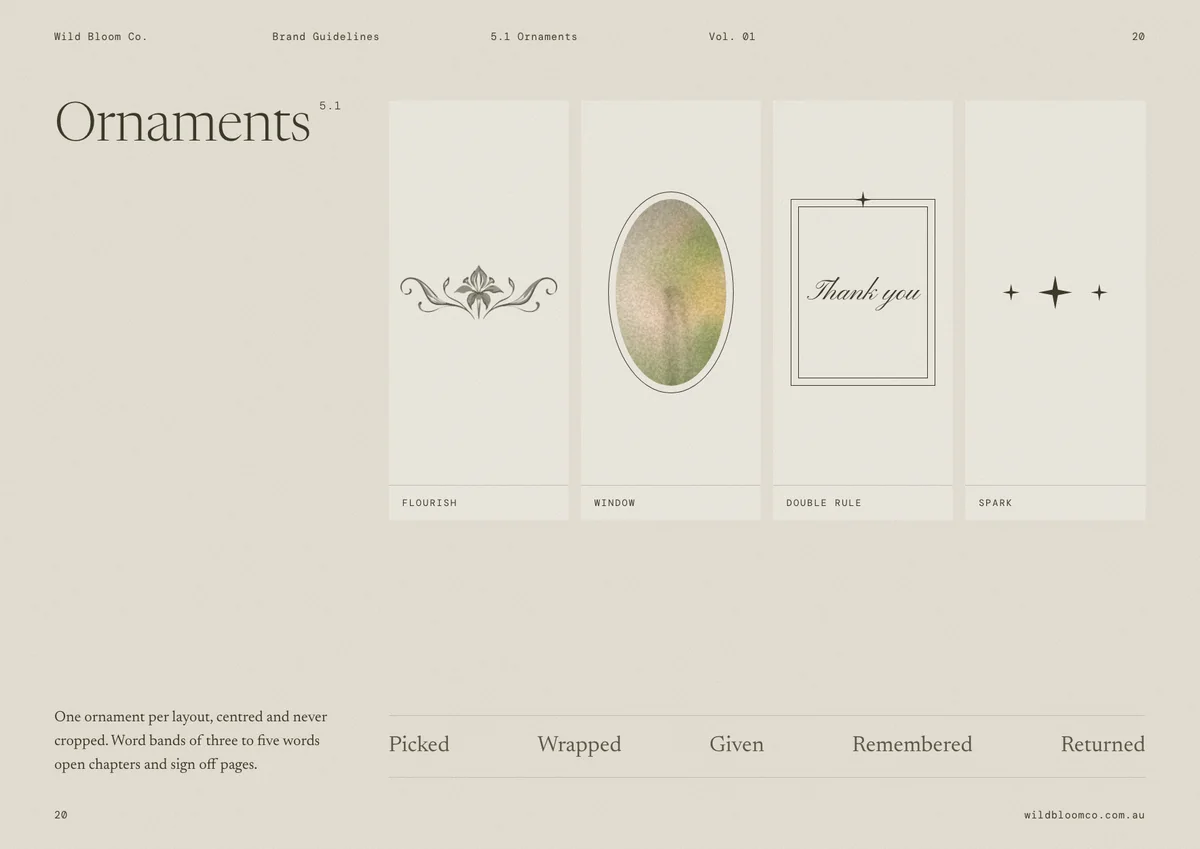Click the word 'Returned' in the band

(x=1103, y=744)
